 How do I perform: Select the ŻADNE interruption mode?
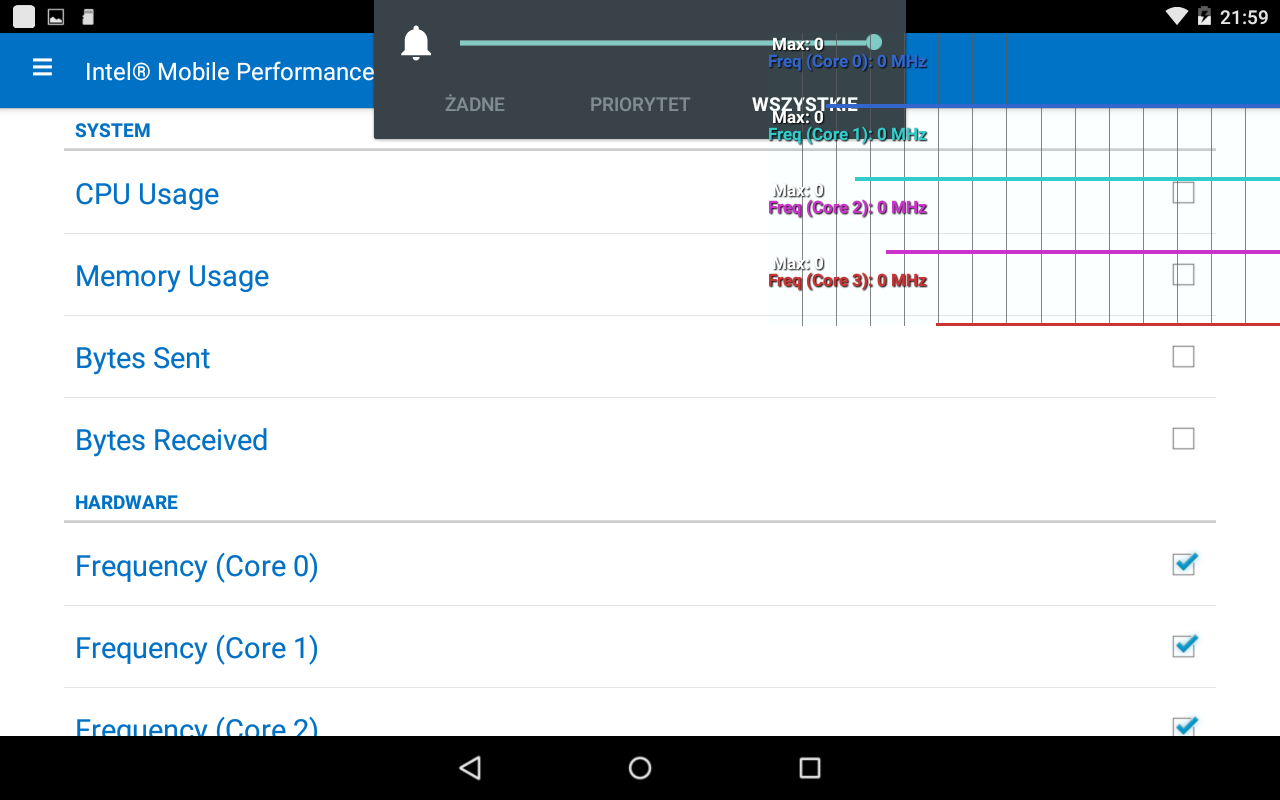[475, 104]
